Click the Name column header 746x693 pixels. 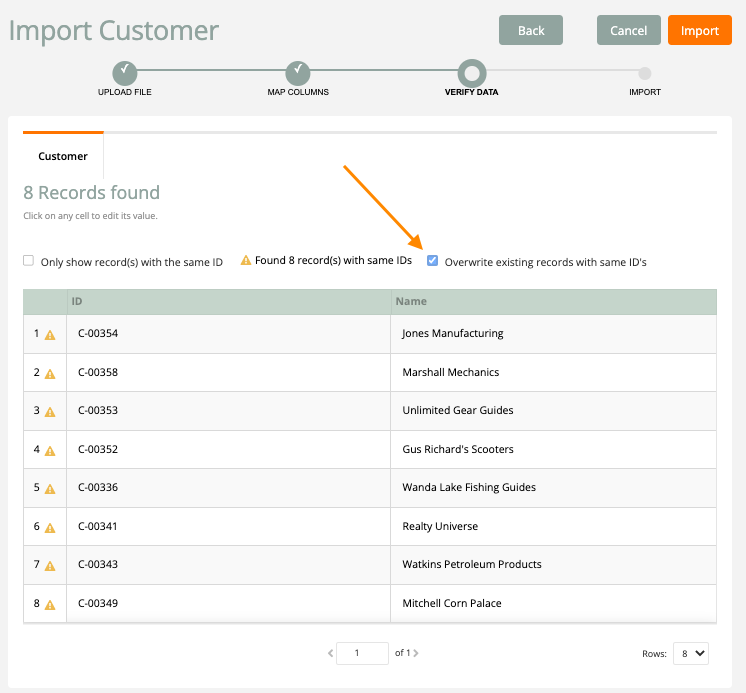click(x=554, y=302)
